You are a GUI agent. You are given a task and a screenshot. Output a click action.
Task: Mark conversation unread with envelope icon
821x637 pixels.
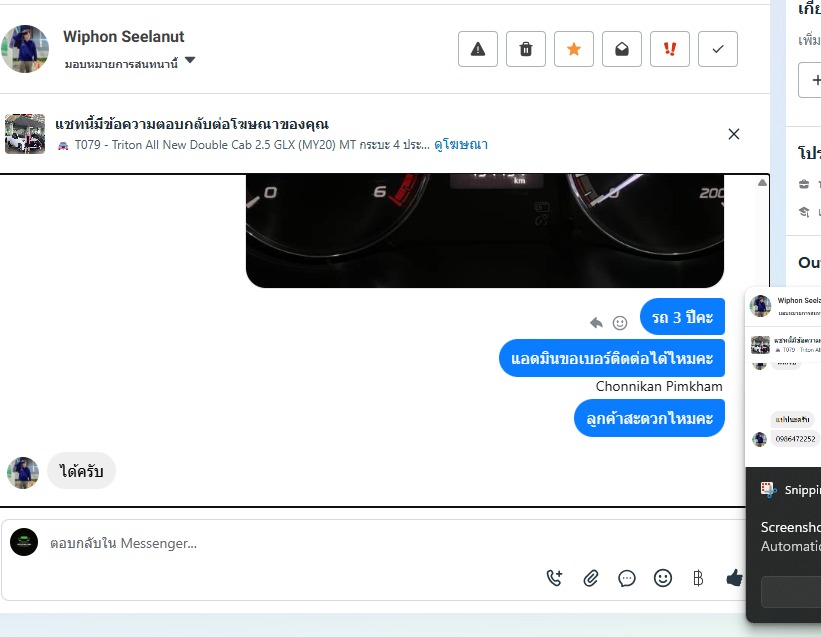622,49
